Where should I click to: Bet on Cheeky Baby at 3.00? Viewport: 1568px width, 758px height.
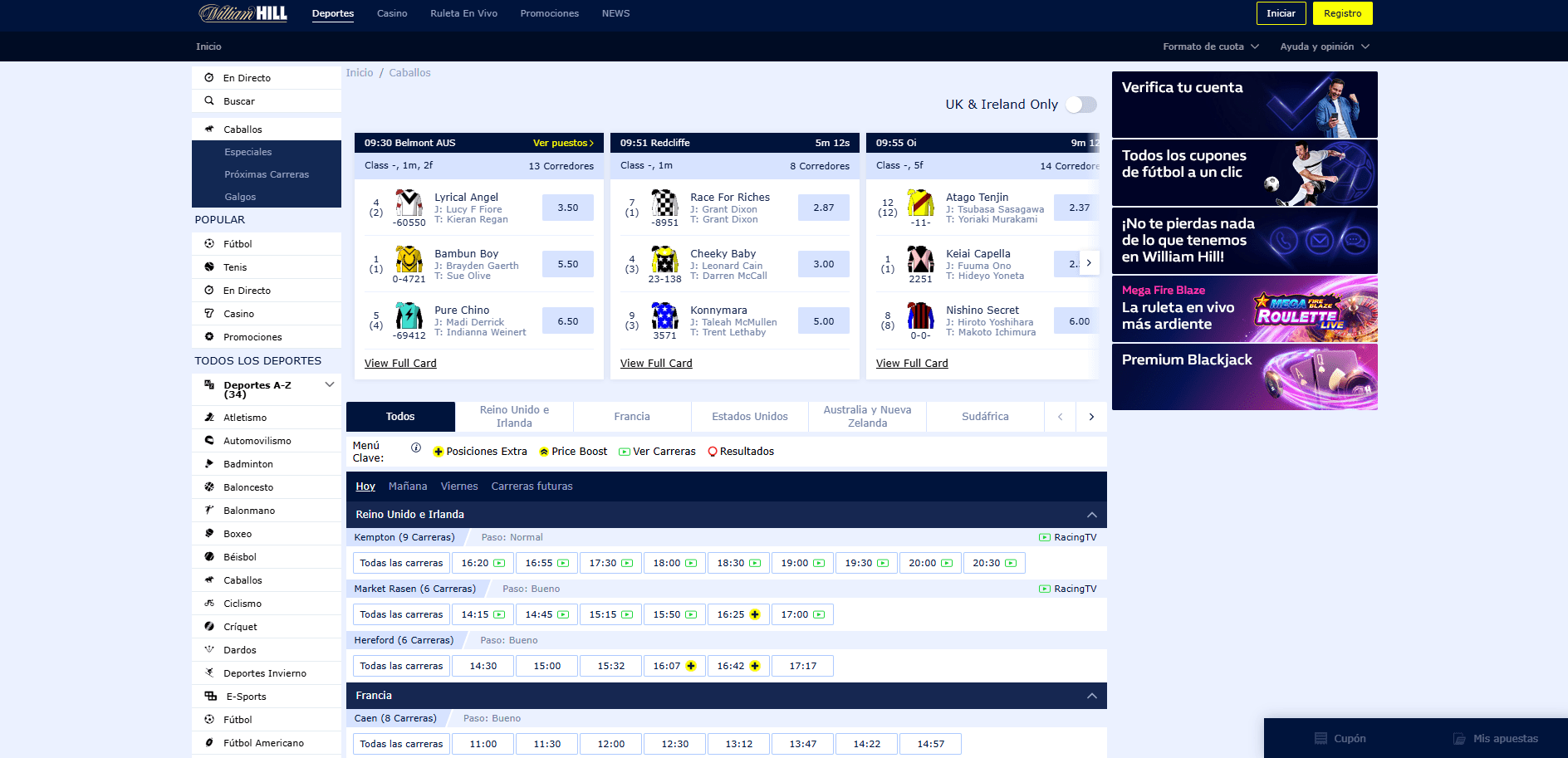tap(824, 264)
